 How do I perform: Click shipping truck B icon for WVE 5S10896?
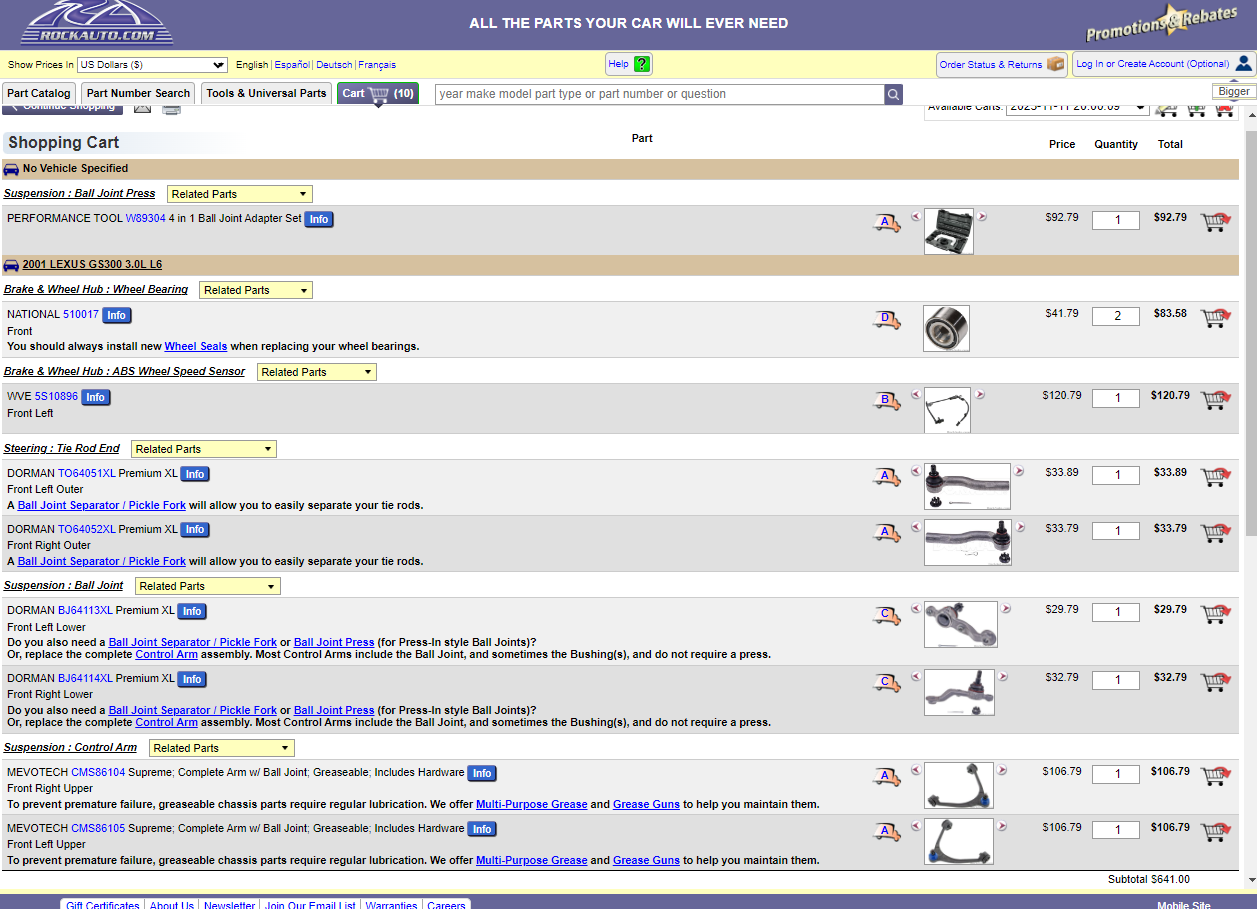pyautogui.click(x=886, y=401)
